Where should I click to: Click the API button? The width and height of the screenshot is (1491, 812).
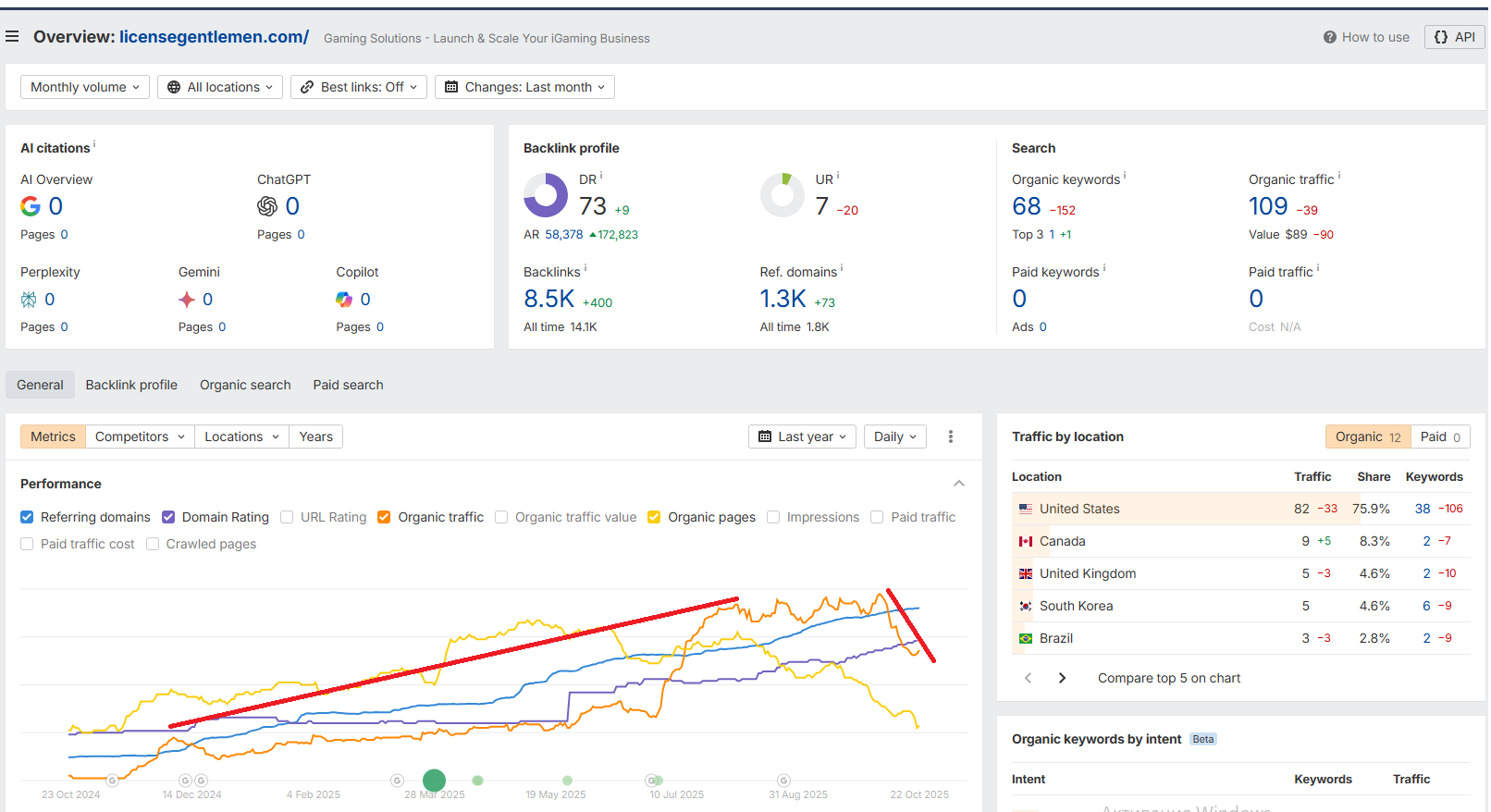point(1454,37)
